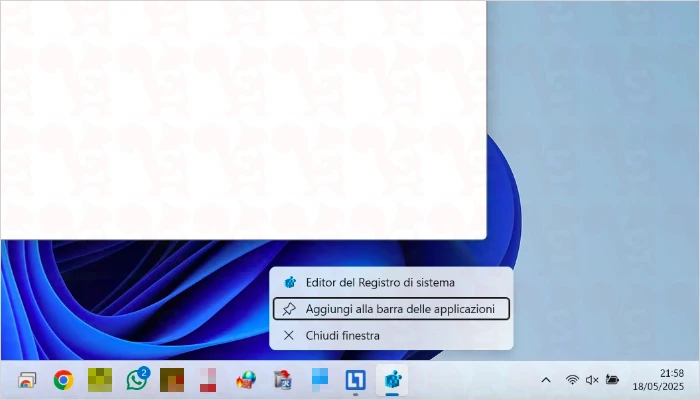This screenshot has height=400, width=700.
Task: Click the blurred light-blue taskbar icon
Action: [x=319, y=380]
